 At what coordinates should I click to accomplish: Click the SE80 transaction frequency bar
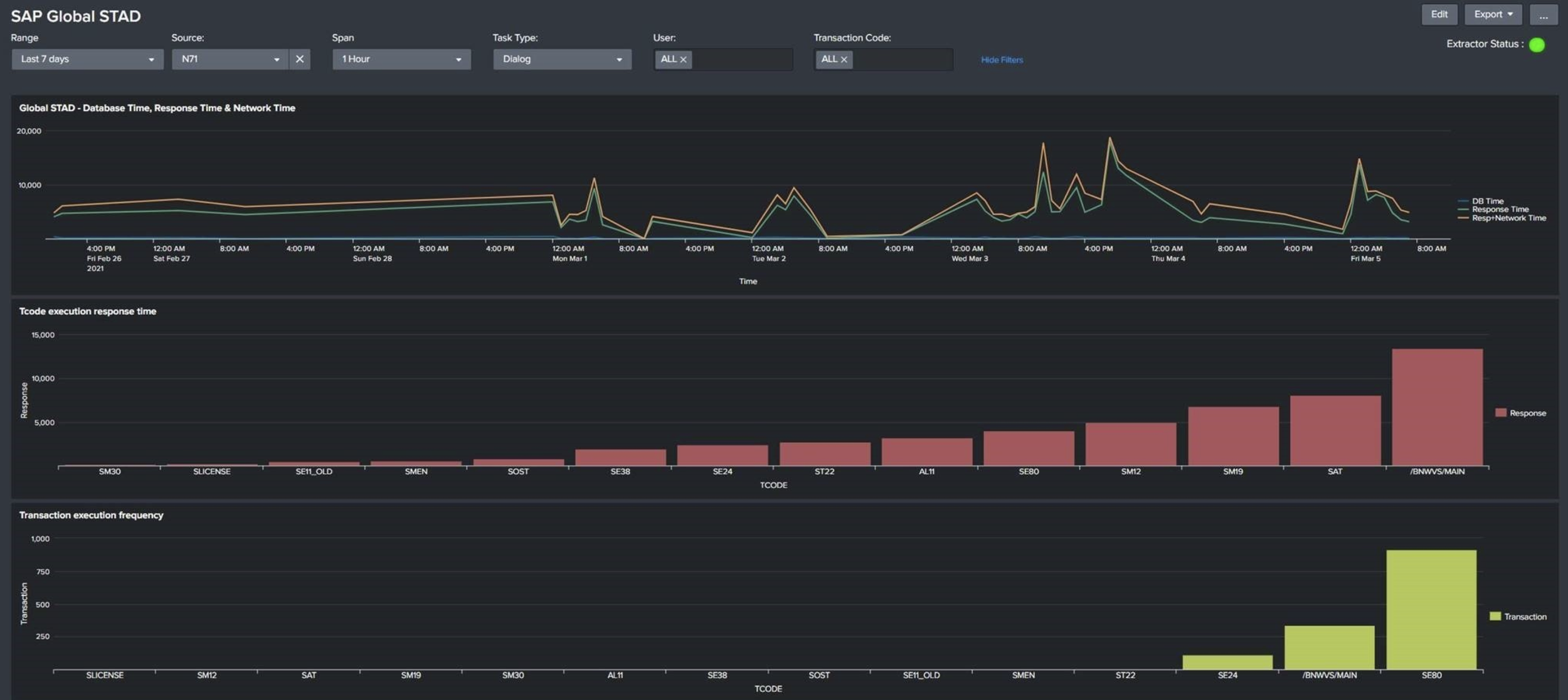click(1431, 610)
